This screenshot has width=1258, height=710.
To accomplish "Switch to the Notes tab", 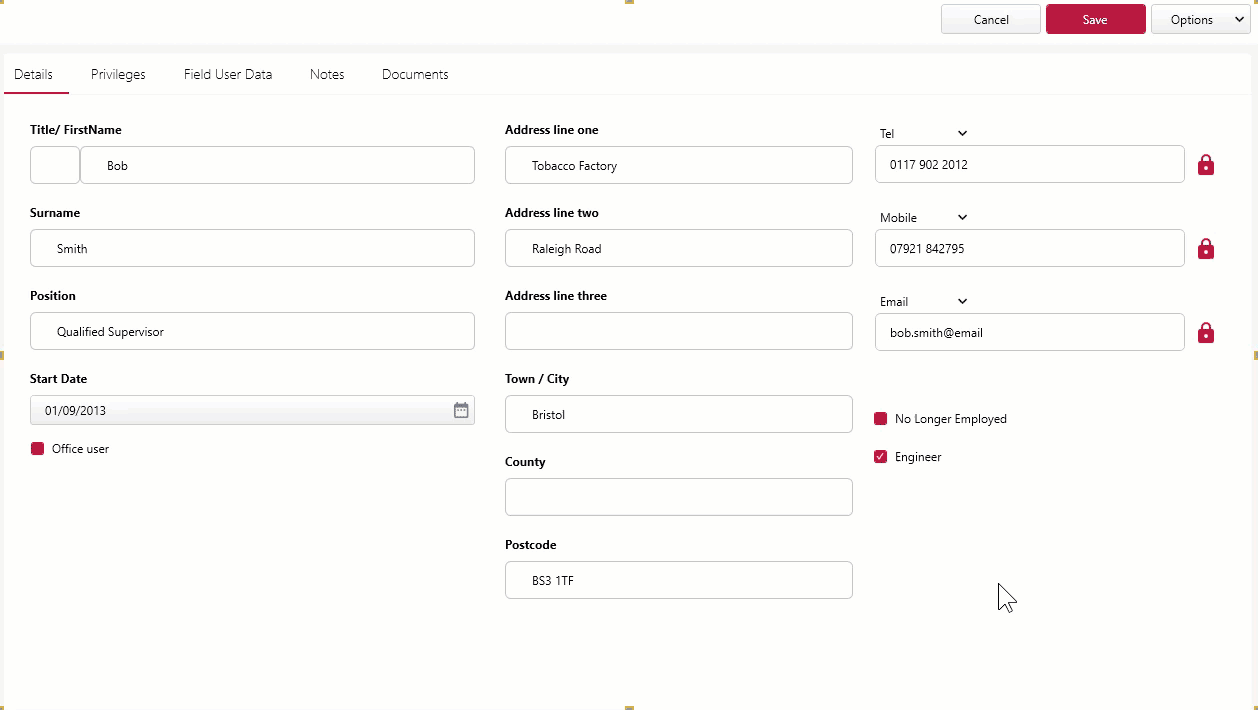I will click(327, 74).
